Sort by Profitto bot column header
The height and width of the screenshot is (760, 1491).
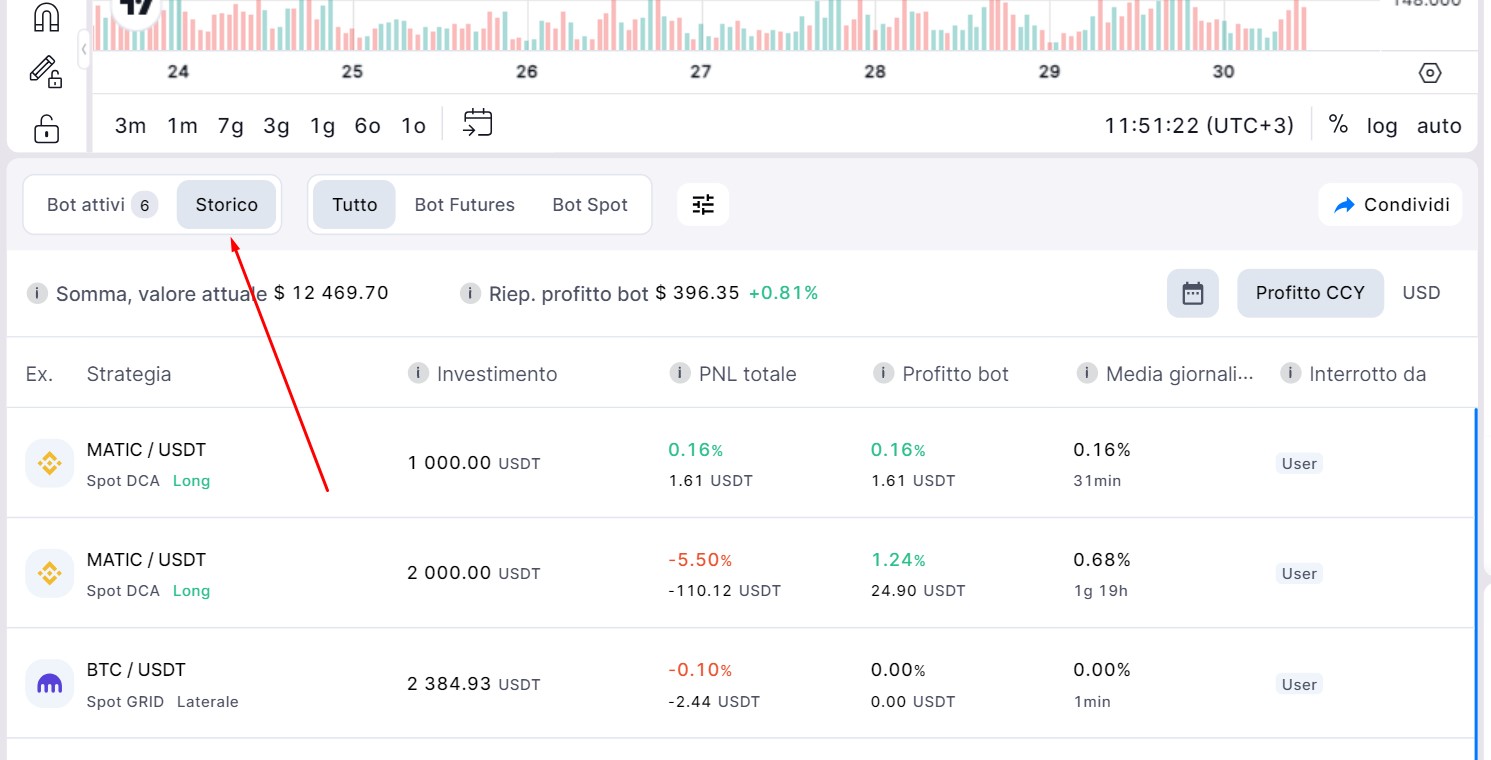tap(955, 374)
